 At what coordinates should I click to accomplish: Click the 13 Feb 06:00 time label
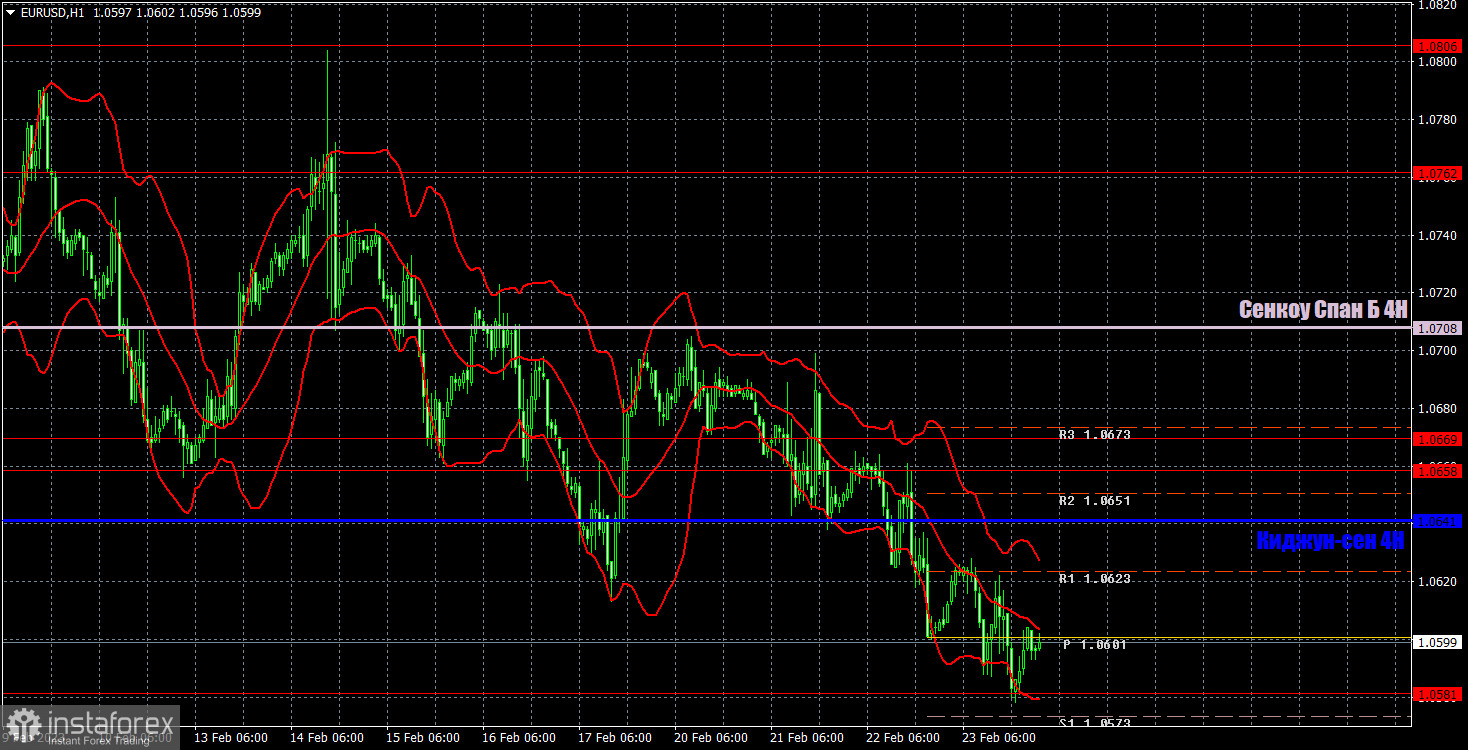point(231,738)
